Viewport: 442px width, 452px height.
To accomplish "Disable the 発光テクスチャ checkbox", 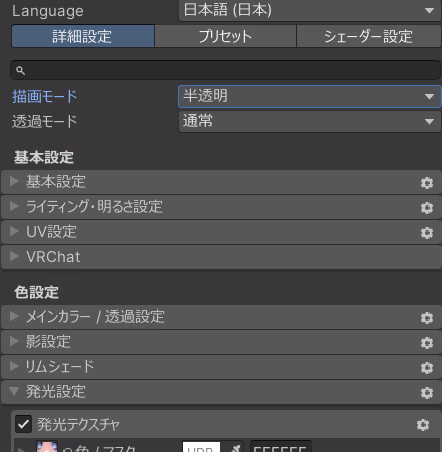I will click(23, 424).
